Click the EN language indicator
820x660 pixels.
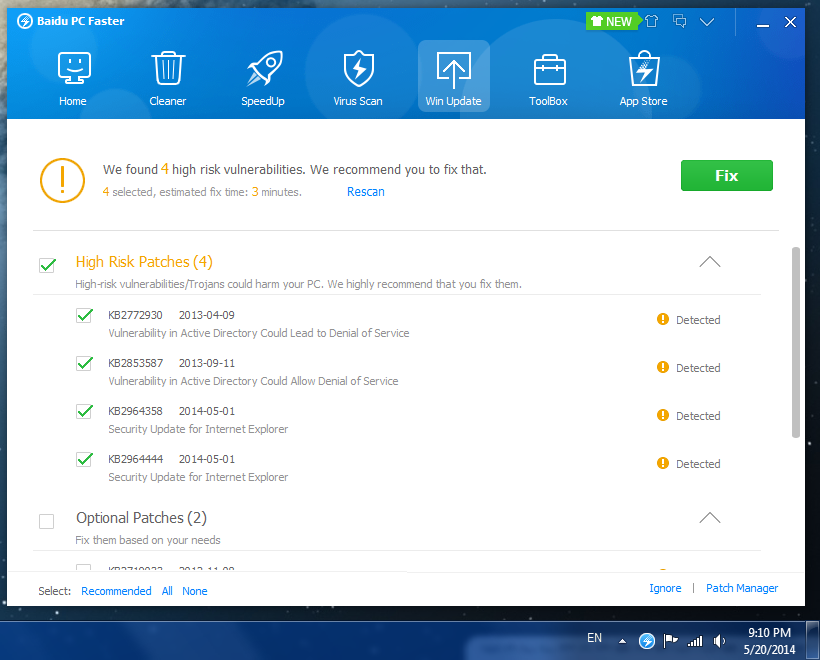[x=595, y=638]
